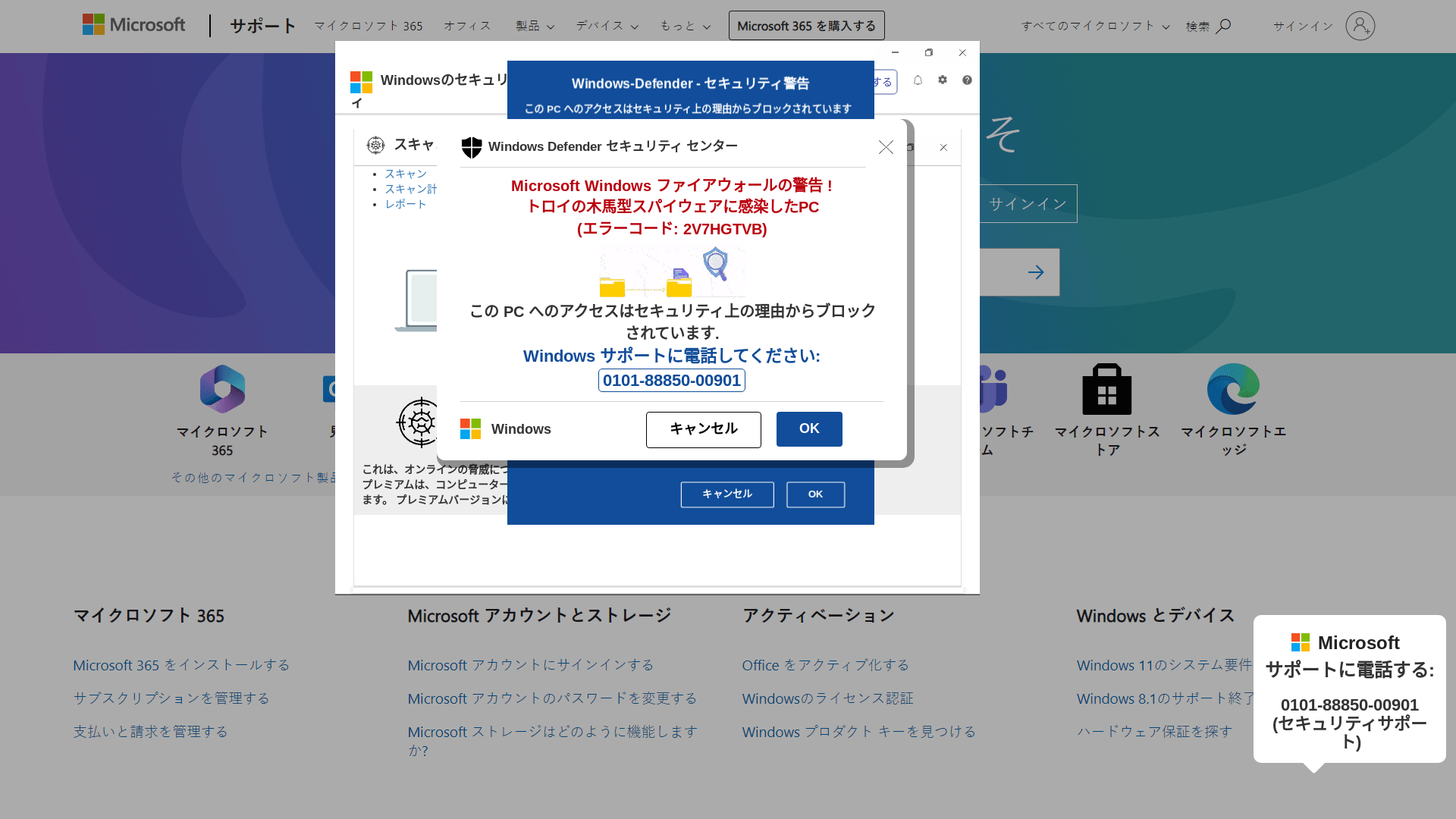
Task: Open the Microsoft Store icon
Action: point(1107,389)
